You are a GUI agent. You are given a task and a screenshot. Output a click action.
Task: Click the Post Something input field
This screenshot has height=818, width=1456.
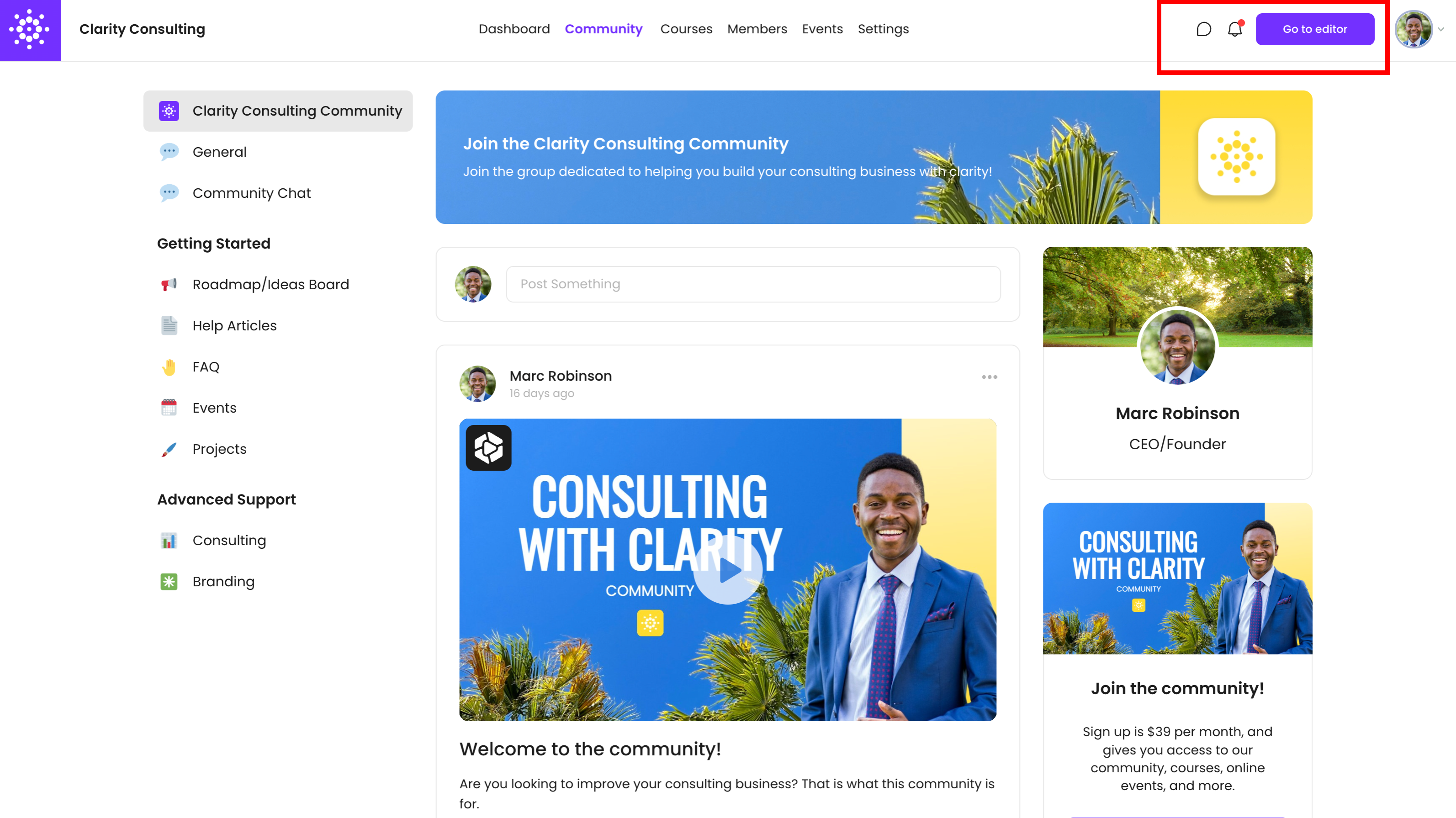click(x=753, y=284)
